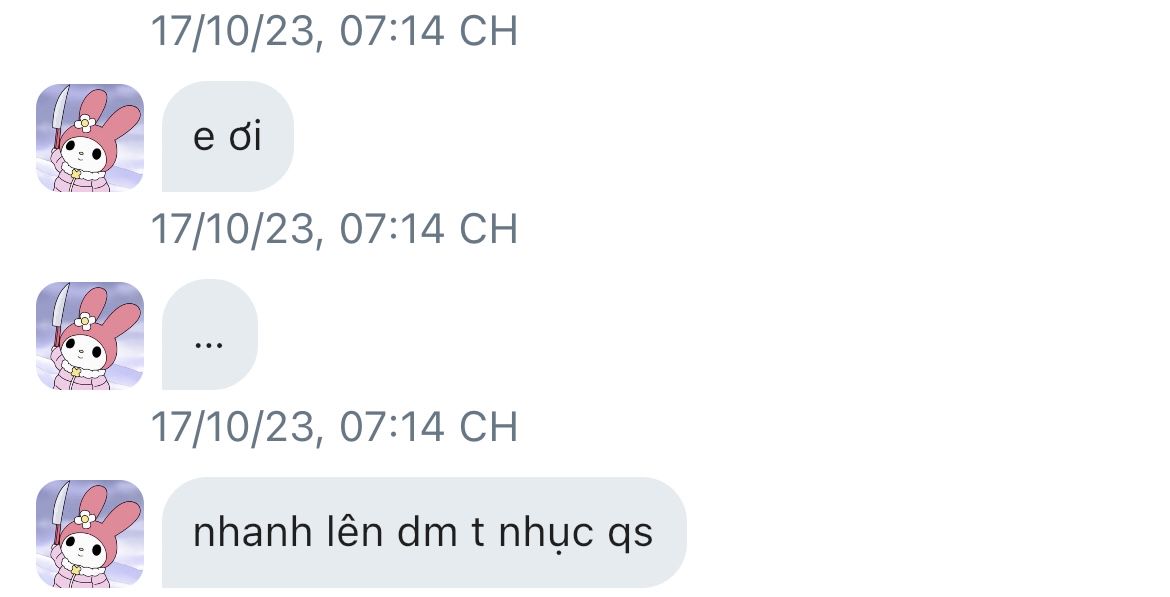Image resolution: width=1170 pixels, height=597 pixels.
Task: Select the "..." message bubble
Action: coord(210,334)
